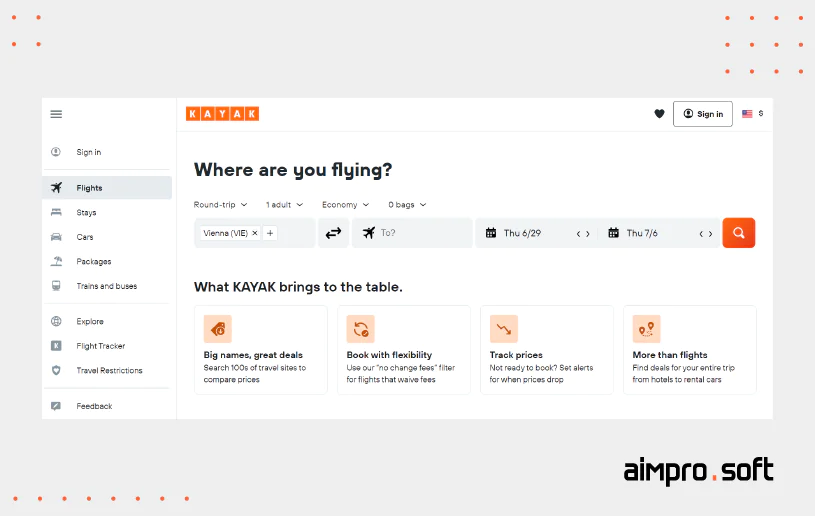Remove Vienna (VIE) origin chip
Screen dimensions: 815x516
[x=255, y=233]
